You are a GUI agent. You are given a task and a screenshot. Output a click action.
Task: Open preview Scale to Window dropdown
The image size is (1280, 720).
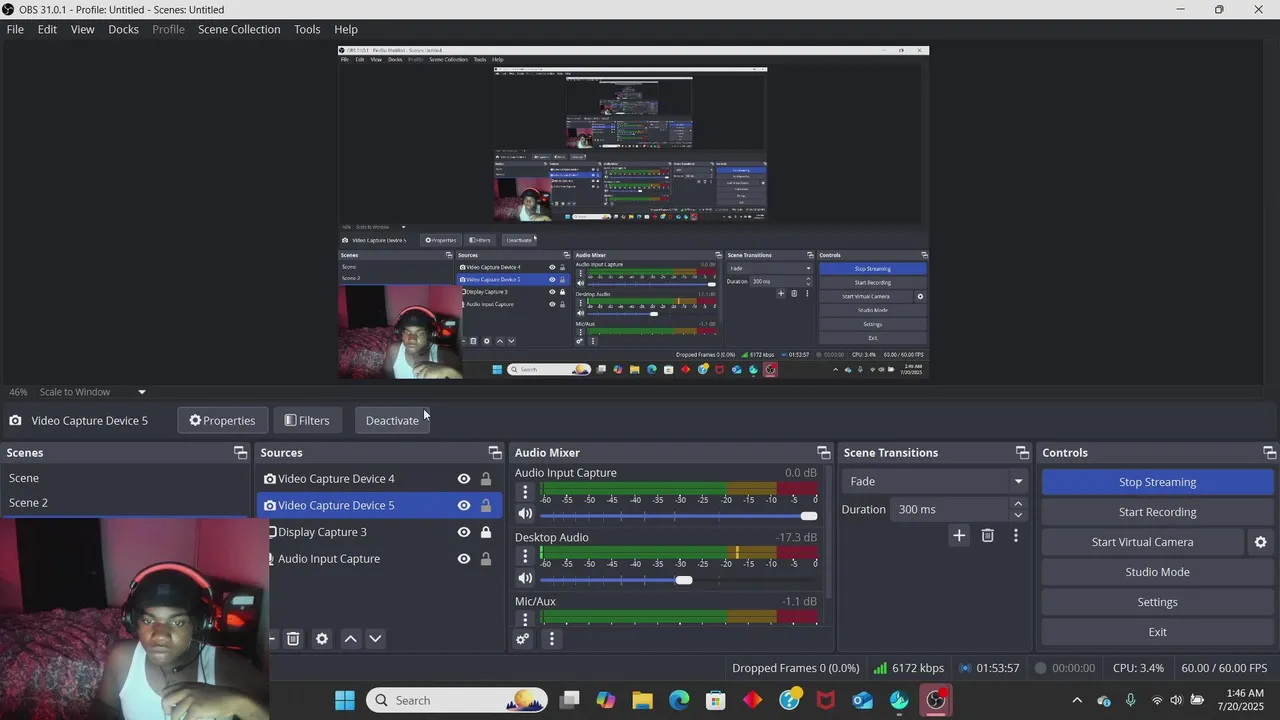point(93,392)
